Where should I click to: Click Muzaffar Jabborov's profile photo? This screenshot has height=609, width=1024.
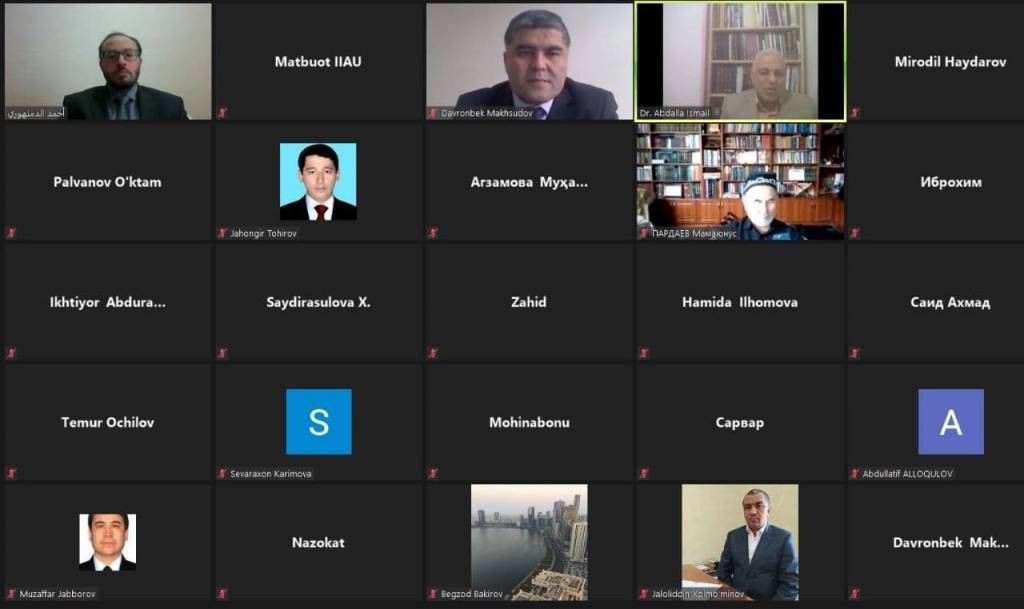(x=108, y=542)
